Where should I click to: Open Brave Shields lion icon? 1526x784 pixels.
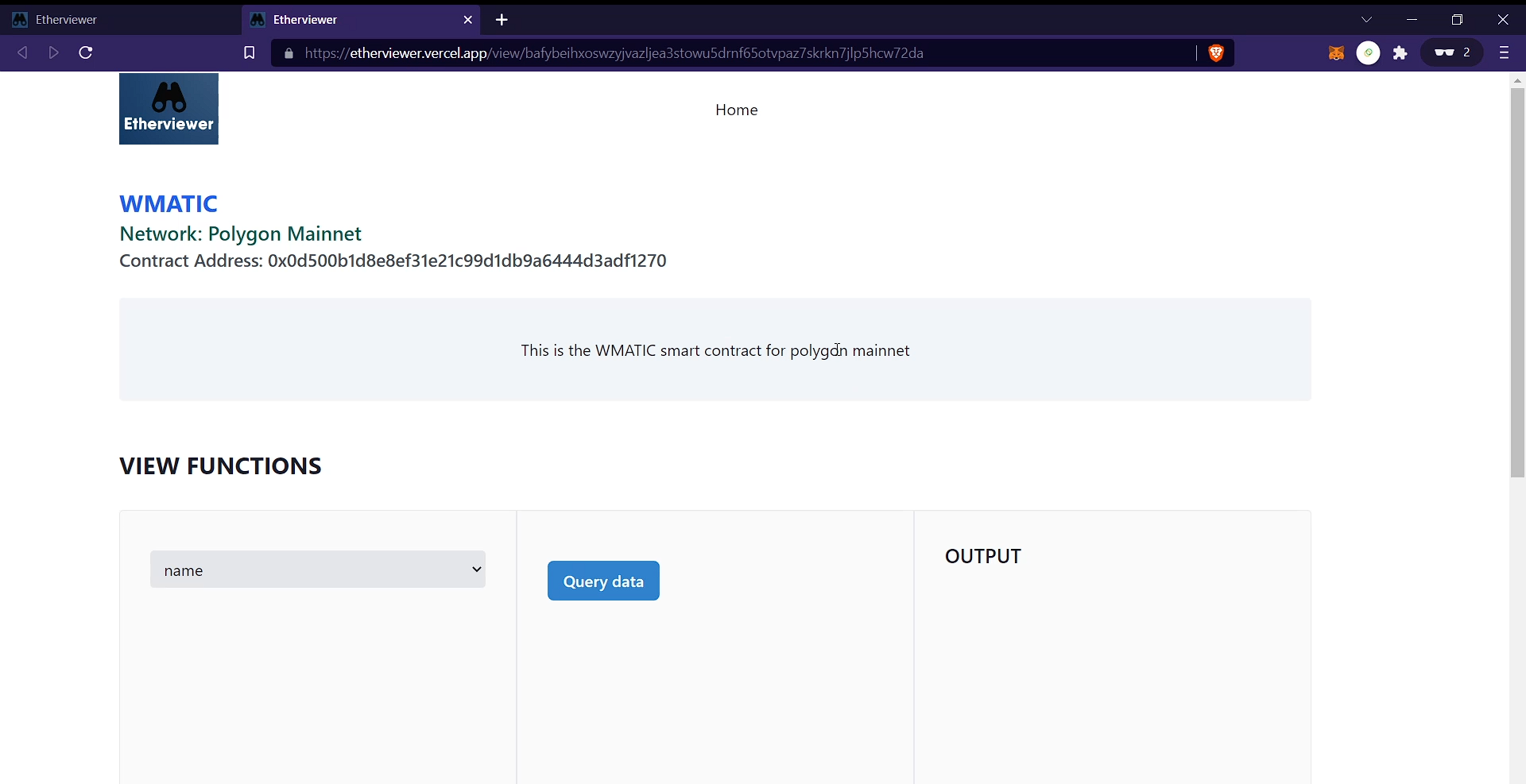[1216, 53]
